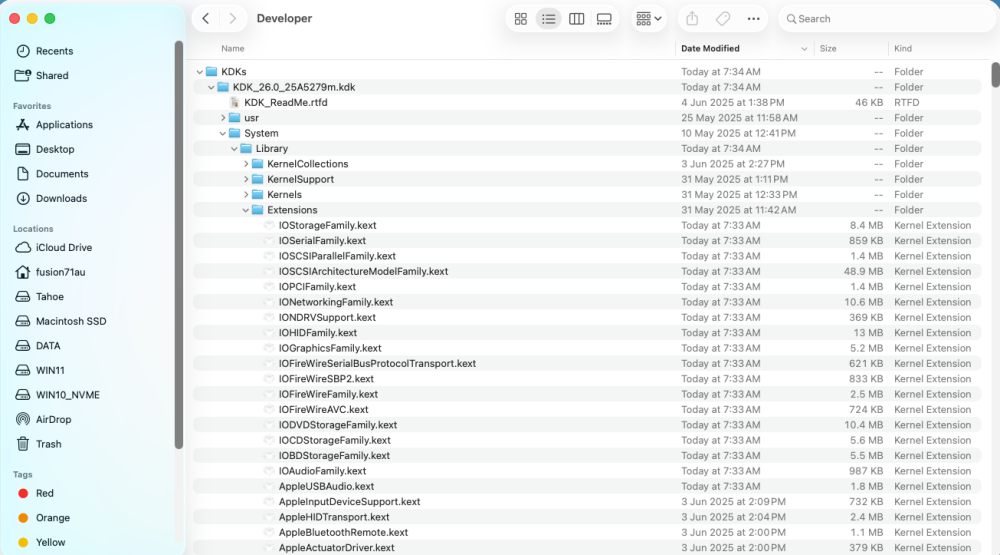This screenshot has height=555, width=1000.
Task: Open the more actions ellipsis menu
Action: 753,18
